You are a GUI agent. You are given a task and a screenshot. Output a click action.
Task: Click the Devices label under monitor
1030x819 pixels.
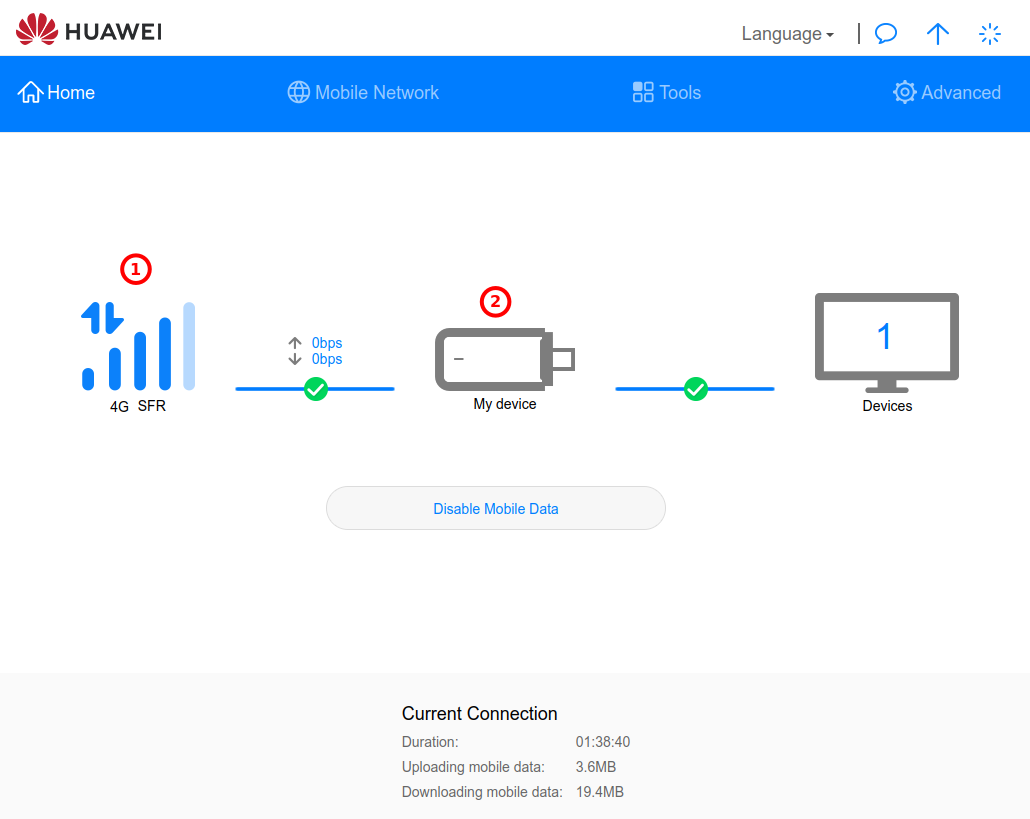pyautogui.click(x=887, y=406)
